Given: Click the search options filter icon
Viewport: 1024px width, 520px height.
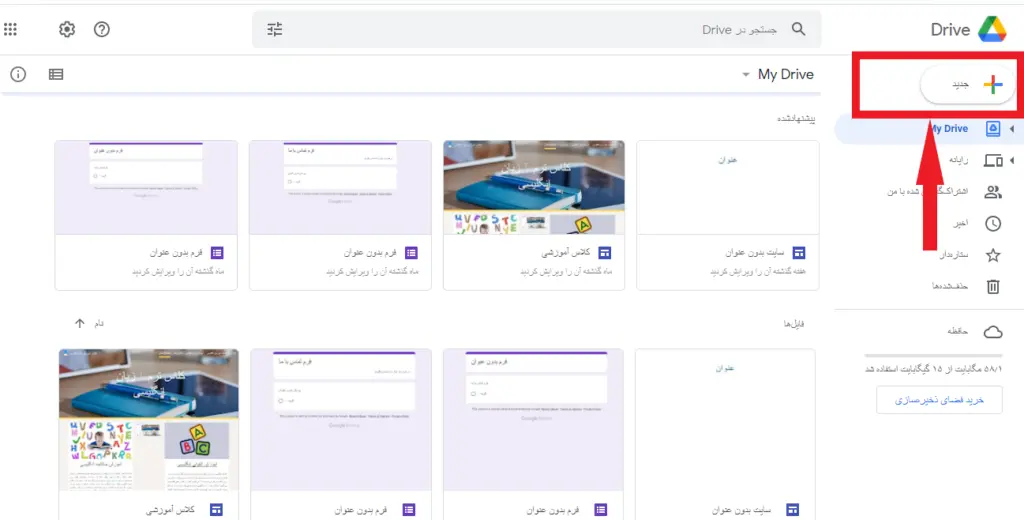Looking at the screenshot, I should coord(275,29).
